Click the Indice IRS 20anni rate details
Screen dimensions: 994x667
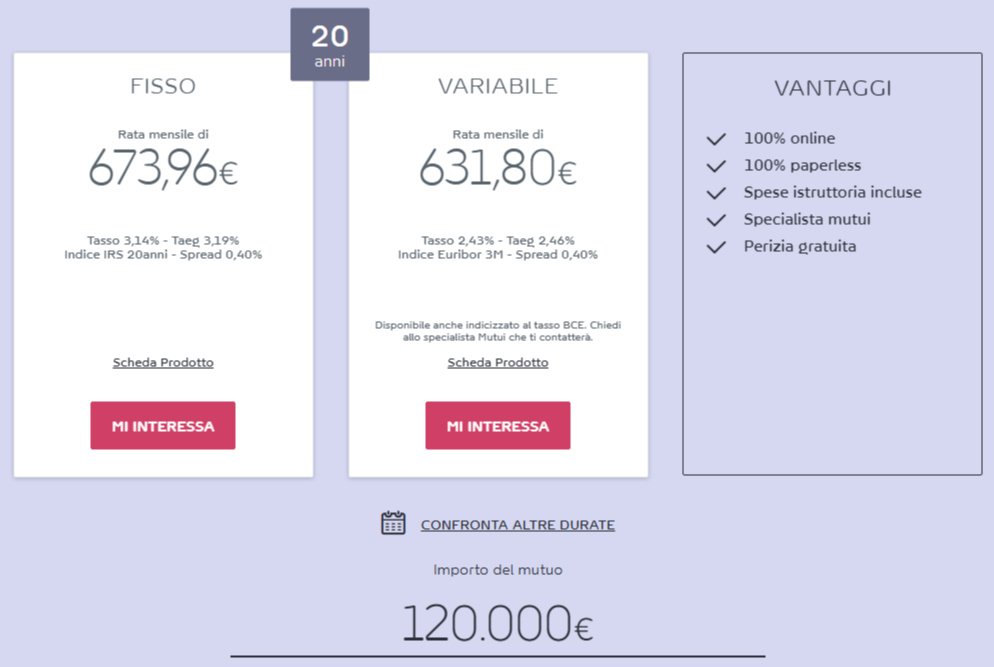point(163,255)
